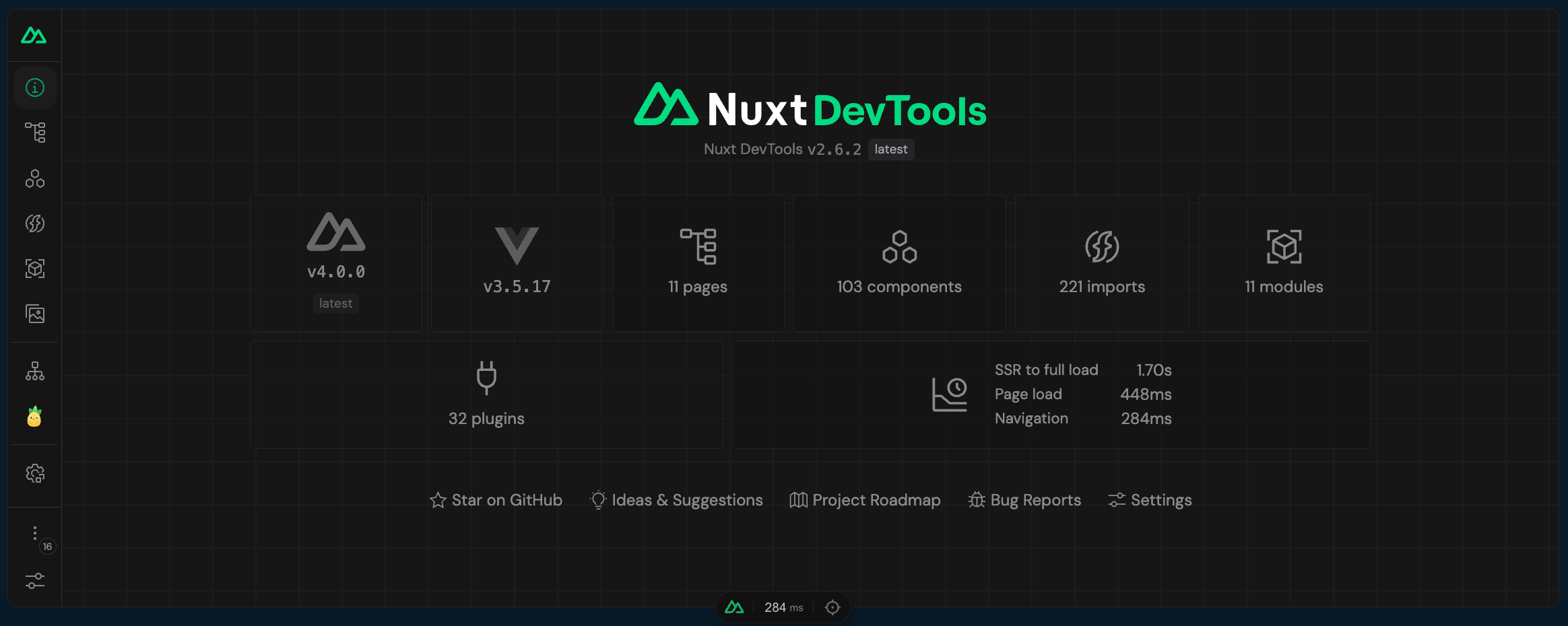
Task: Click the SSR to full load metric
Action: point(1083,370)
